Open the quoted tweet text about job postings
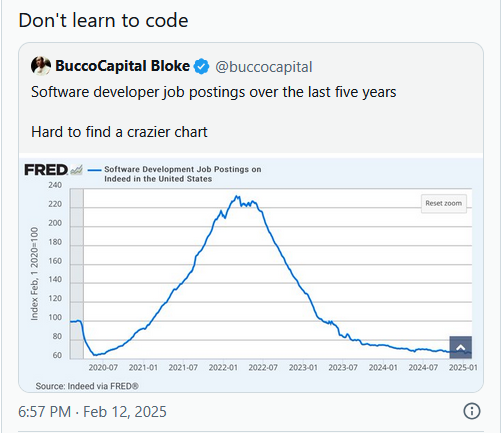 (x=214, y=112)
